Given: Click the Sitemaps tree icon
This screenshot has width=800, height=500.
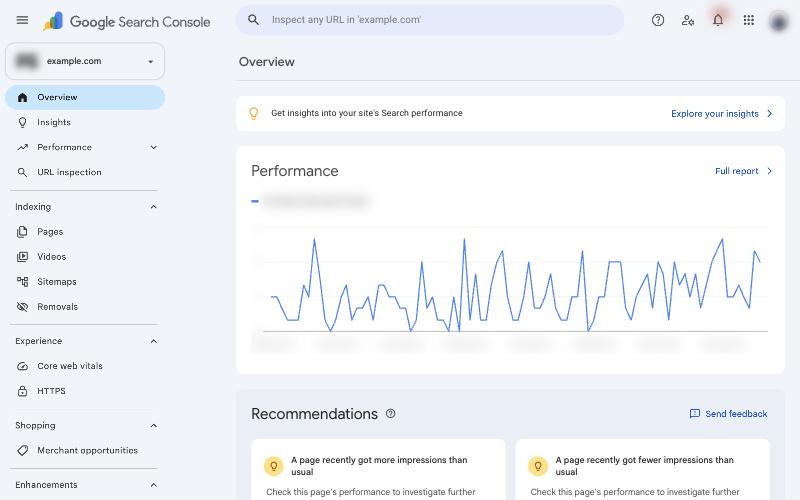Looking at the screenshot, I should click(22, 282).
